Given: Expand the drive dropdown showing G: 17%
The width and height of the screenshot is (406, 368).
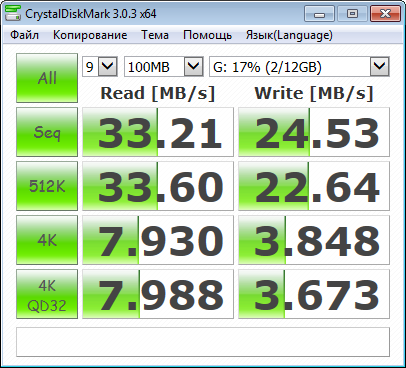Looking at the screenshot, I should (380, 67).
